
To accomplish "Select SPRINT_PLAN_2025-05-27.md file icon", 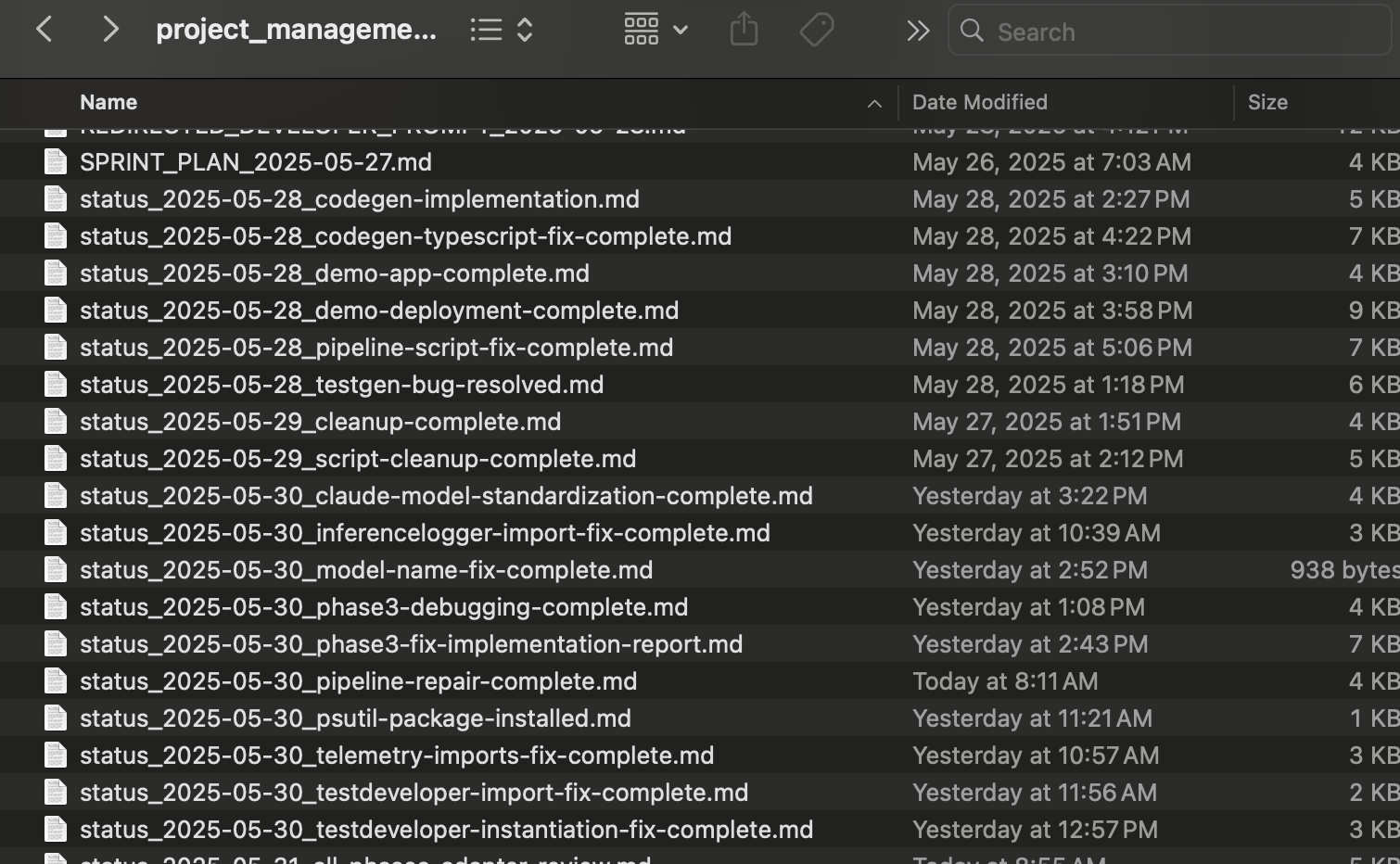I will [56, 161].
